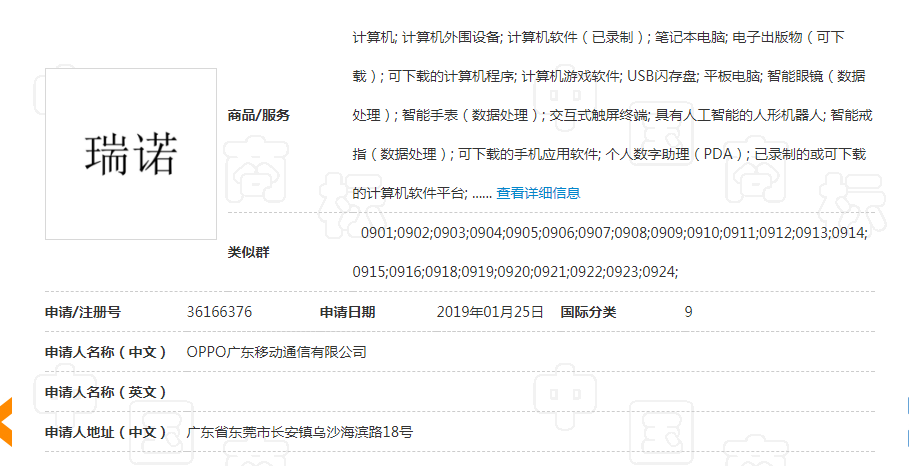This screenshot has height=466, width=909.
Task: Click the 国际分类 label
Action: 589,312
